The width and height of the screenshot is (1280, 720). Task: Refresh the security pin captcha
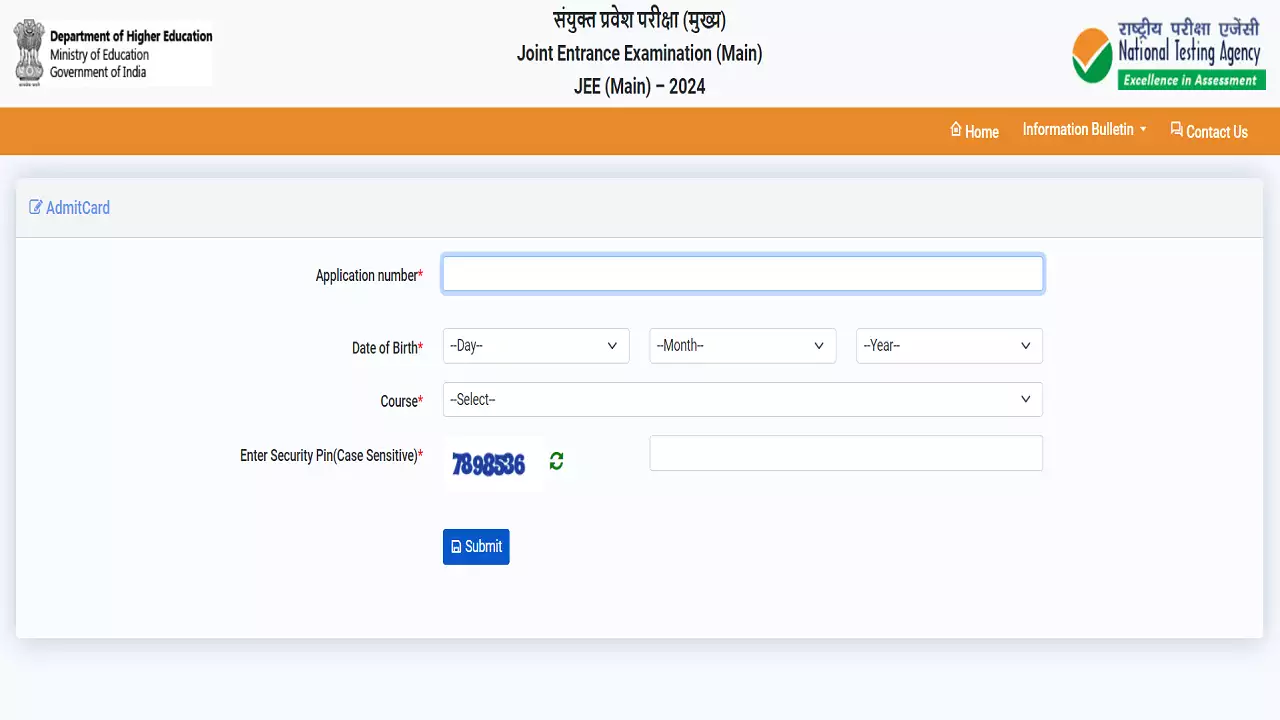point(557,461)
